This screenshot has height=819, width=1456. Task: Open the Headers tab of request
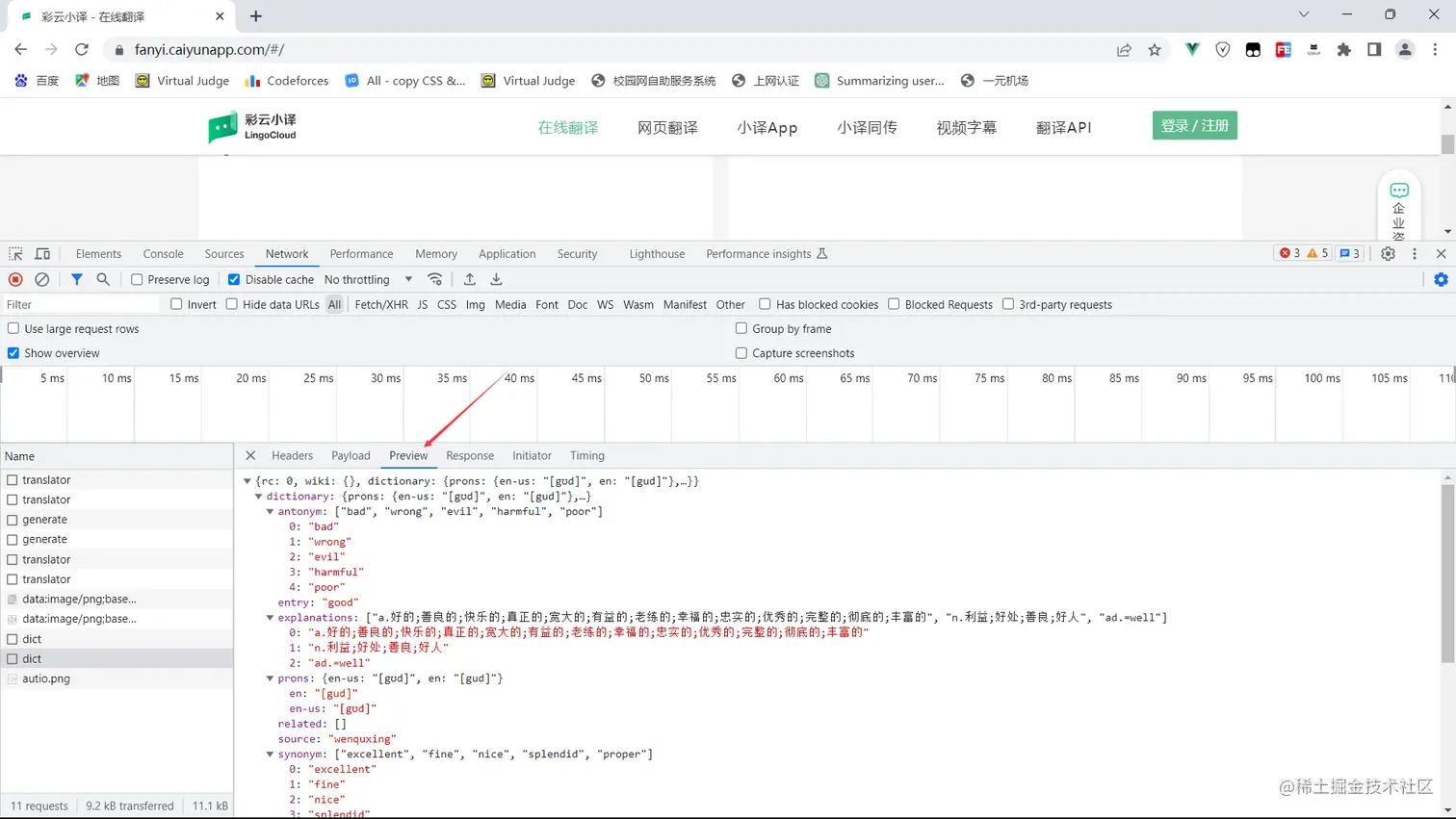coord(292,455)
